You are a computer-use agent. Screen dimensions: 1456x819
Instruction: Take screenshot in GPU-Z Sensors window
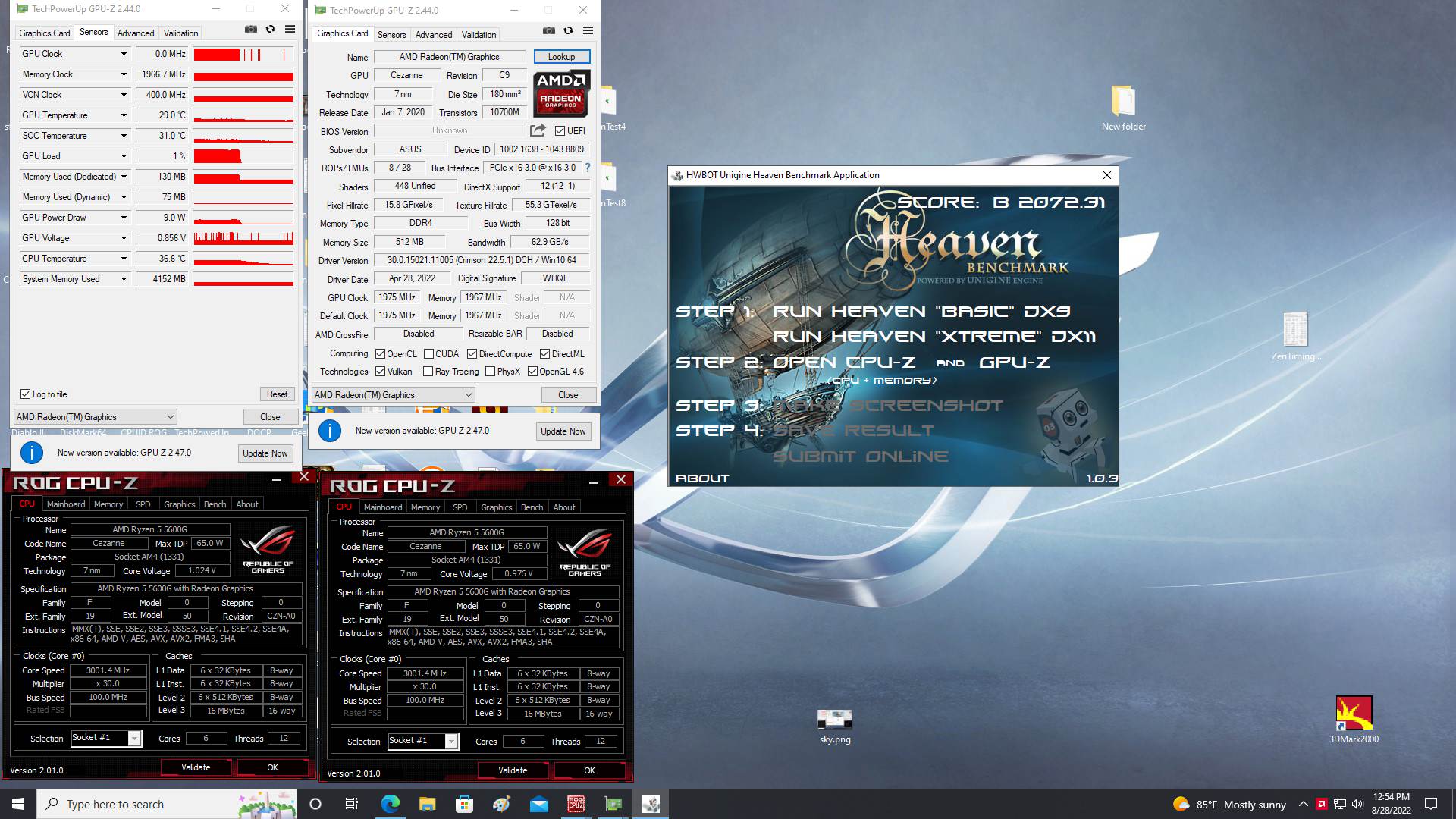click(x=251, y=30)
